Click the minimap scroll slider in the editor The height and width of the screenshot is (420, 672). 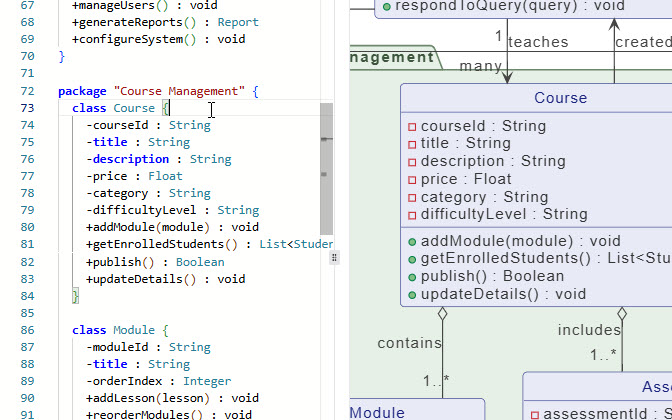(x=327, y=169)
